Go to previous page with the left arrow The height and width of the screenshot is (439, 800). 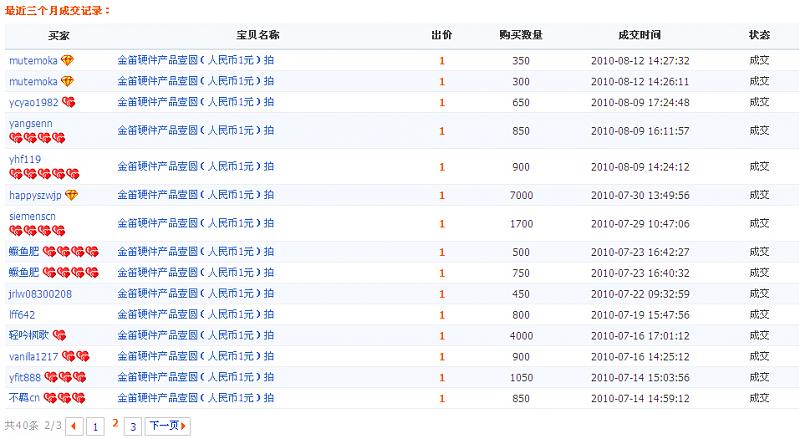(74, 426)
